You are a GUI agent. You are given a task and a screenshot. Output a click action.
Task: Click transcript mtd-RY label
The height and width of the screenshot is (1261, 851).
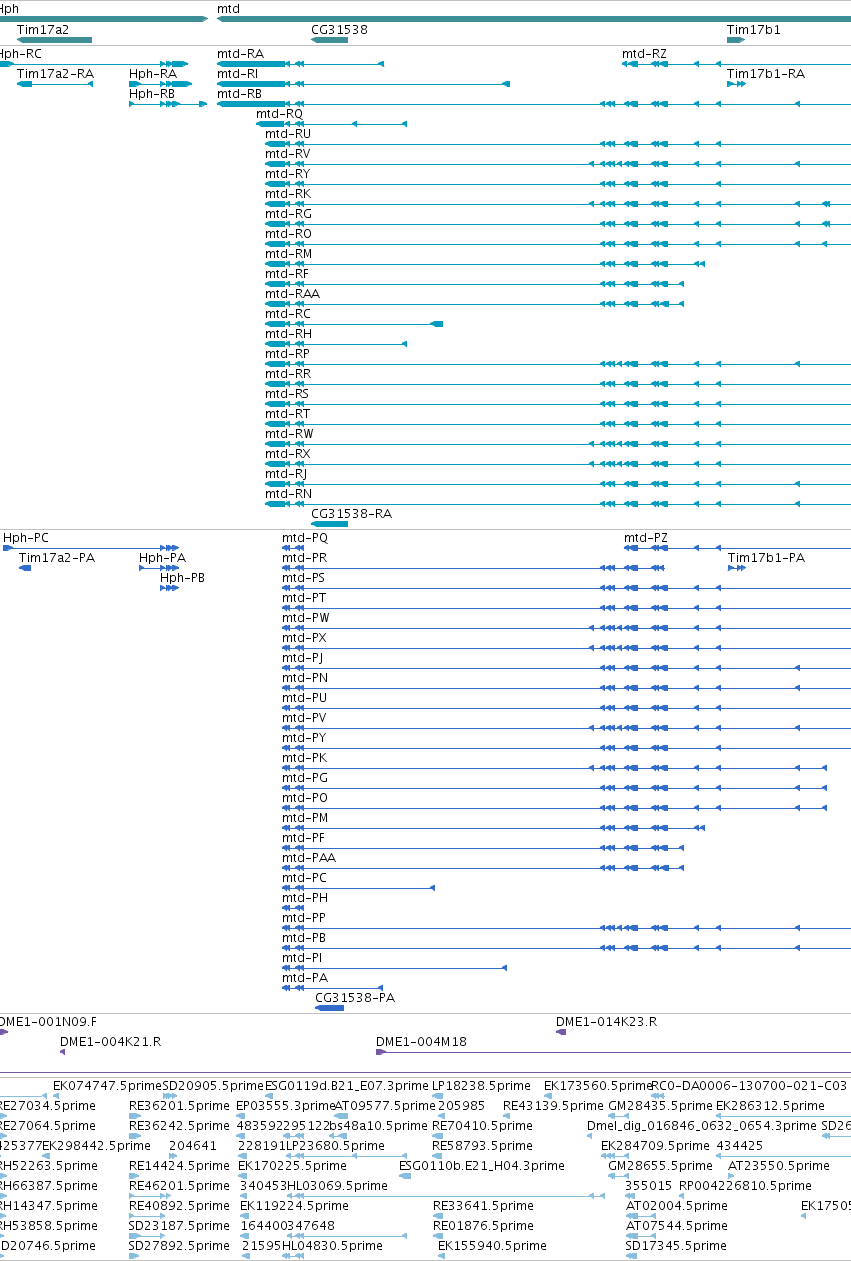coord(288,174)
